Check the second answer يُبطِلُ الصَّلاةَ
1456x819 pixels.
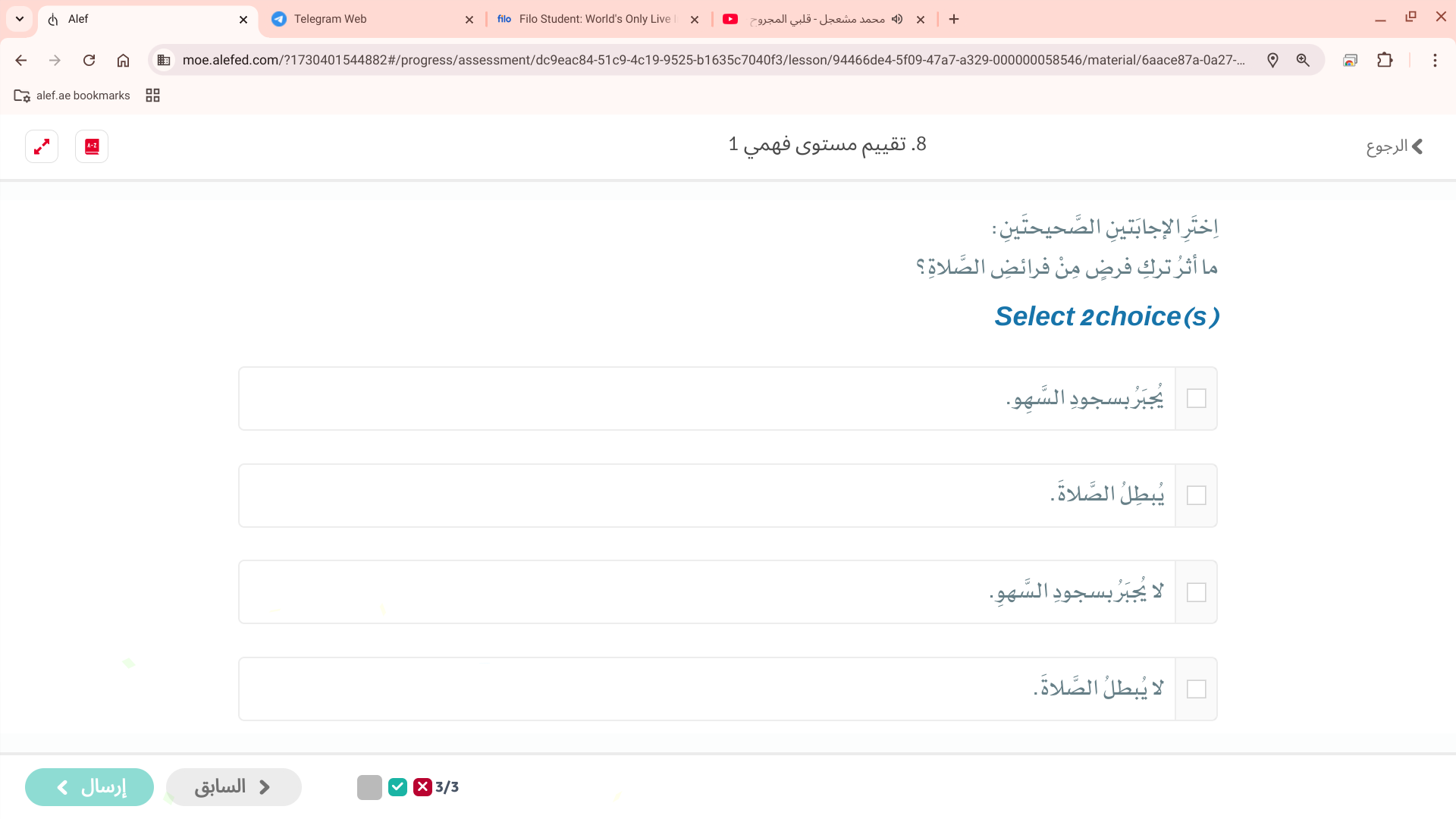click(x=1196, y=496)
